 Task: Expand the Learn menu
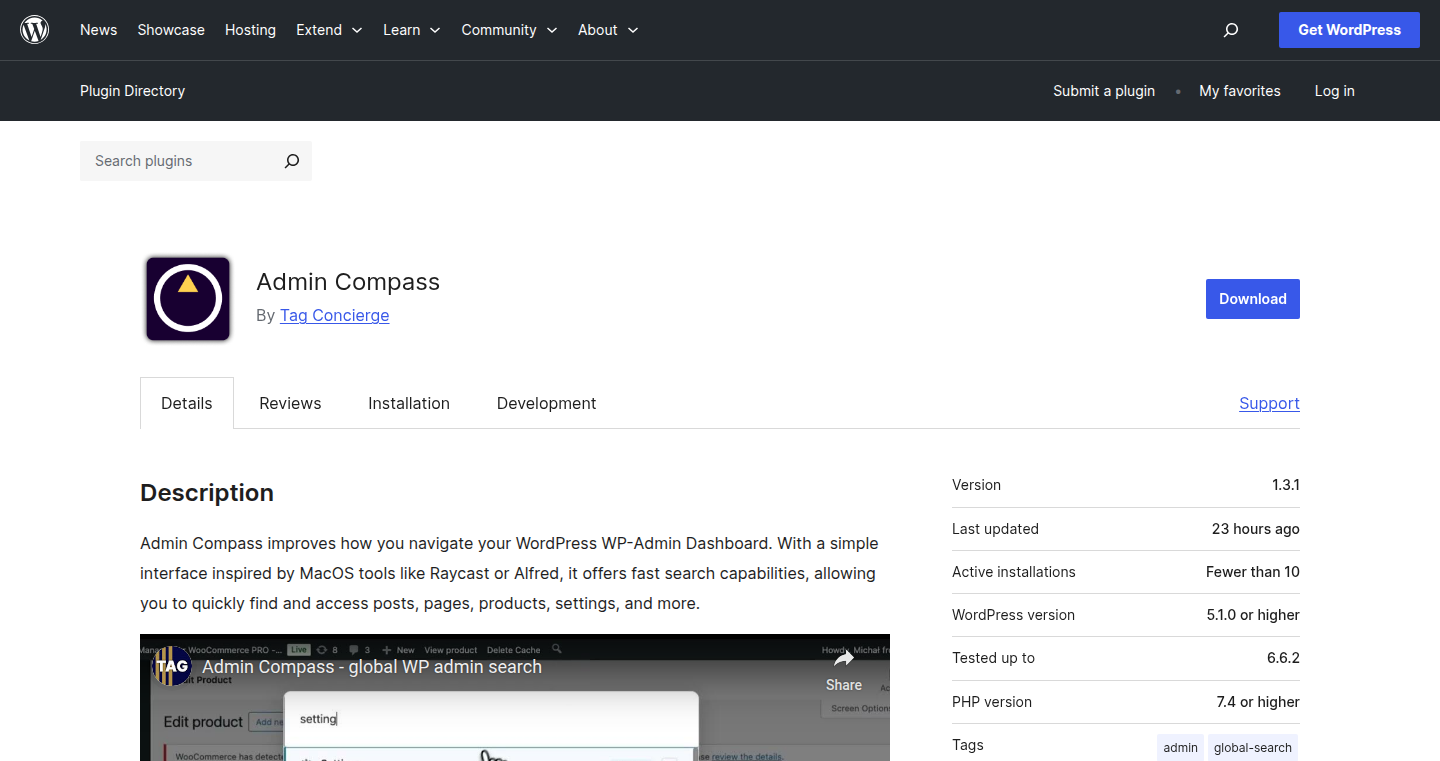[411, 30]
